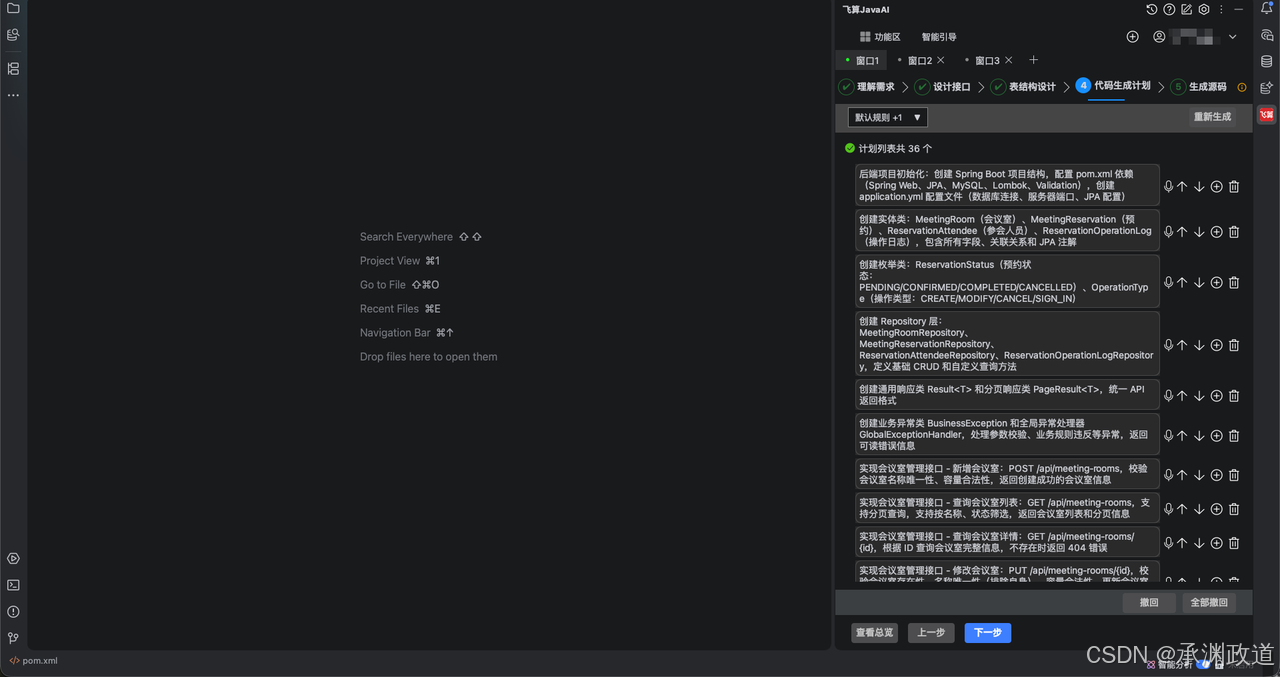Image resolution: width=1280 pixels, height=677 pixels.
Task: Open the 智能引导 tab
Action: click(x=939, y=37)
